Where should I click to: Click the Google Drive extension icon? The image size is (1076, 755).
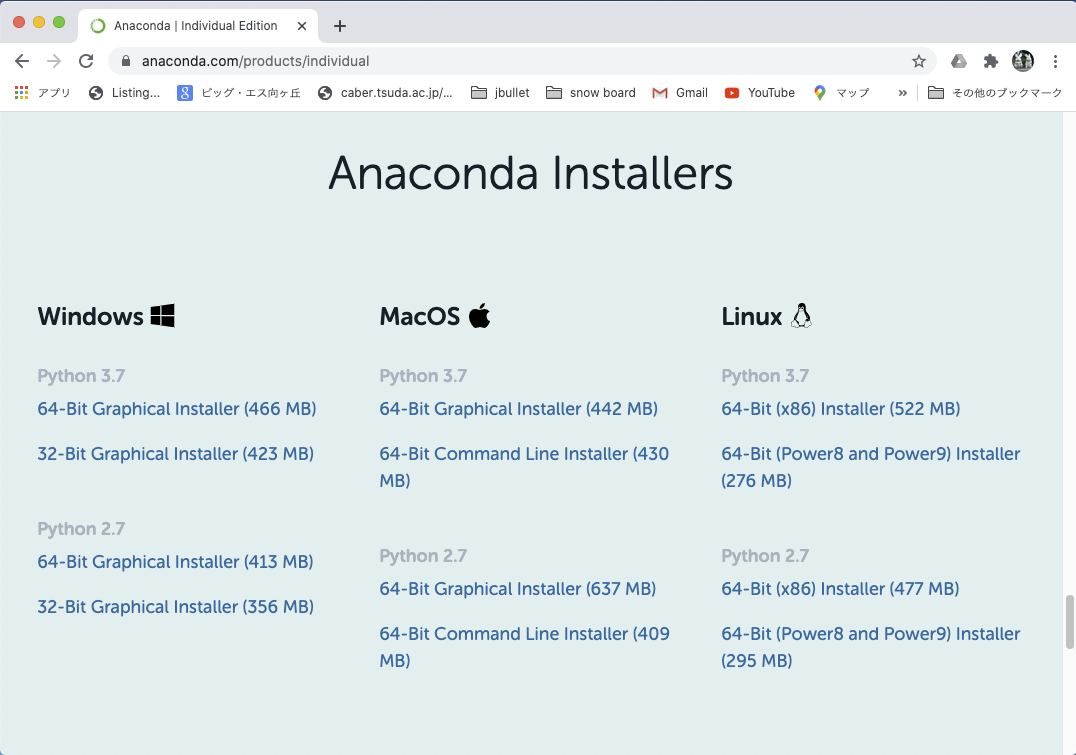(959, 61)
